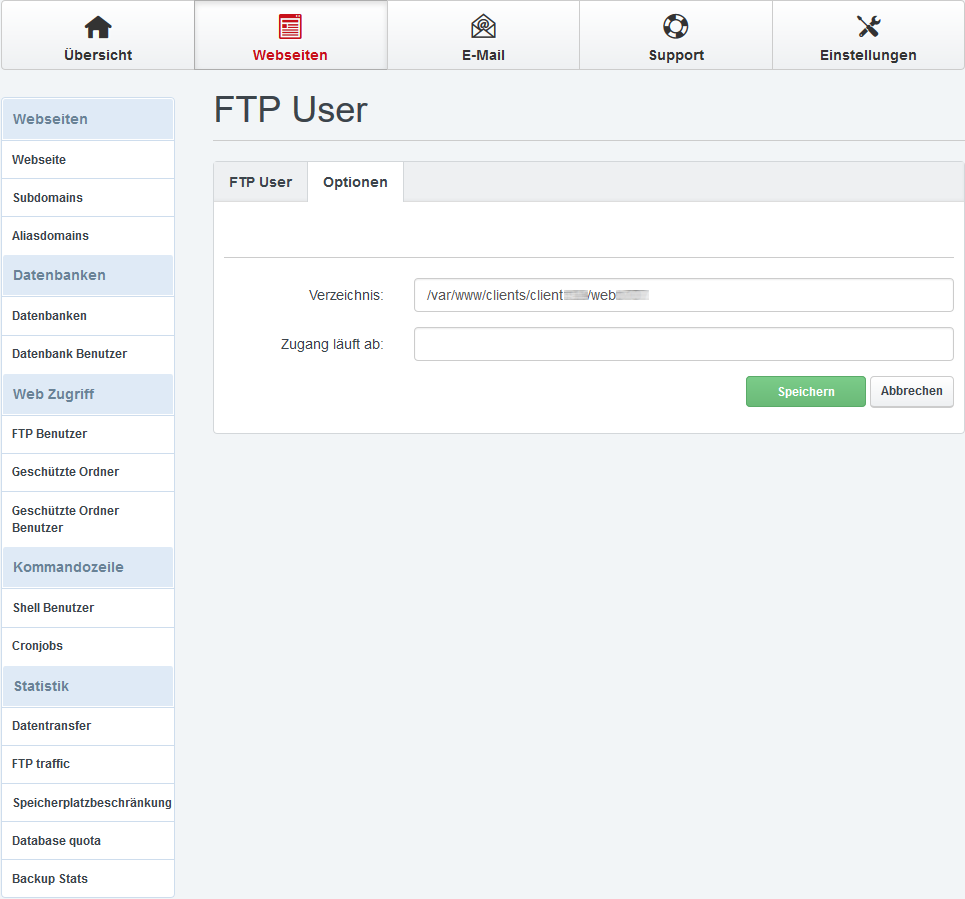This screenshot has height=899, width=965.
Task: Click the Support lifebuoy icon
Action: coord(676,27)
